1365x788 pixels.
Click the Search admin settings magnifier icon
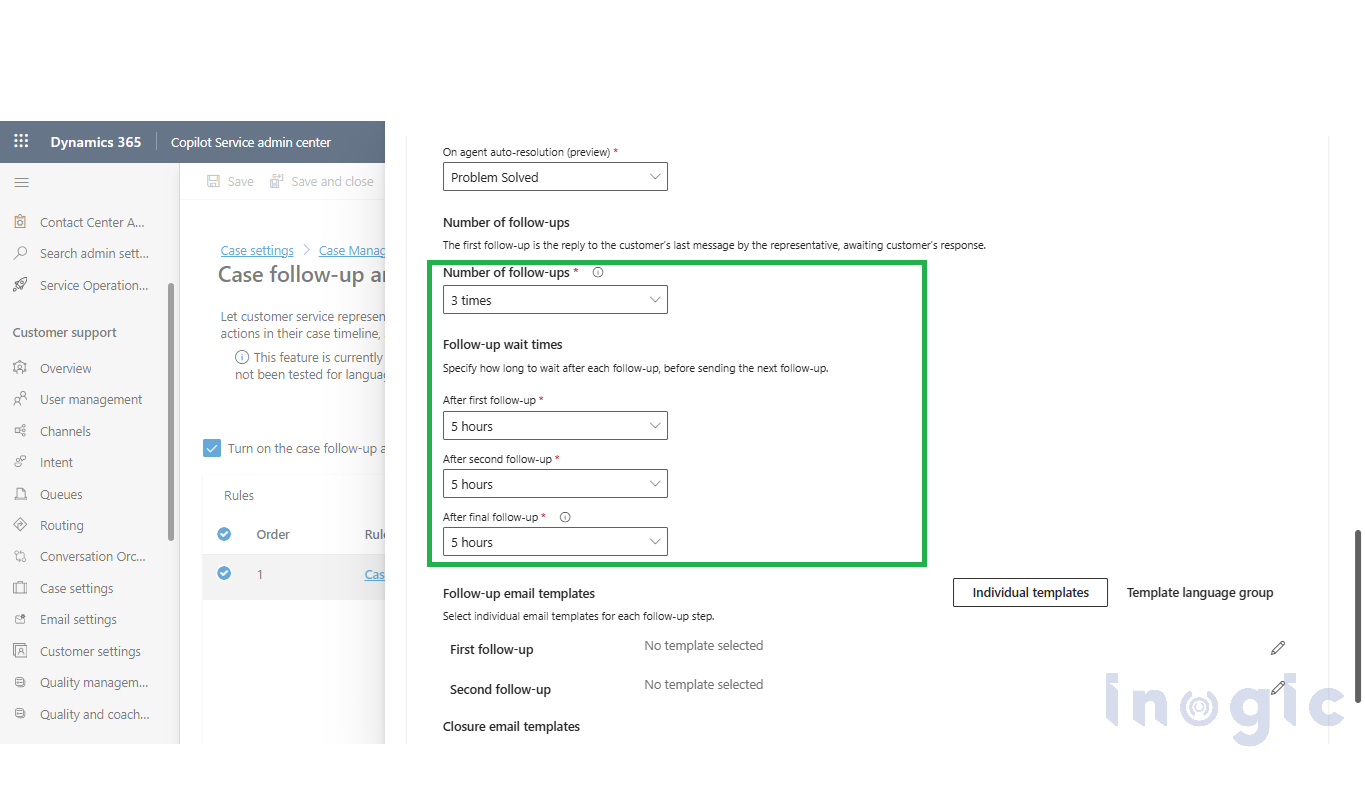pyautogui.click(x=20, y=253)
